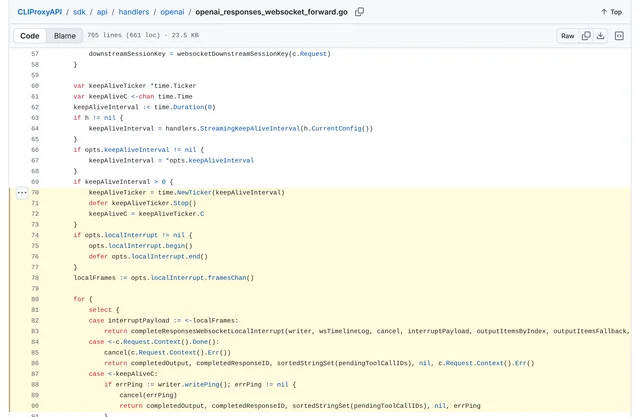Go to CLIProxyAPI repository root

tap(40, 12)
